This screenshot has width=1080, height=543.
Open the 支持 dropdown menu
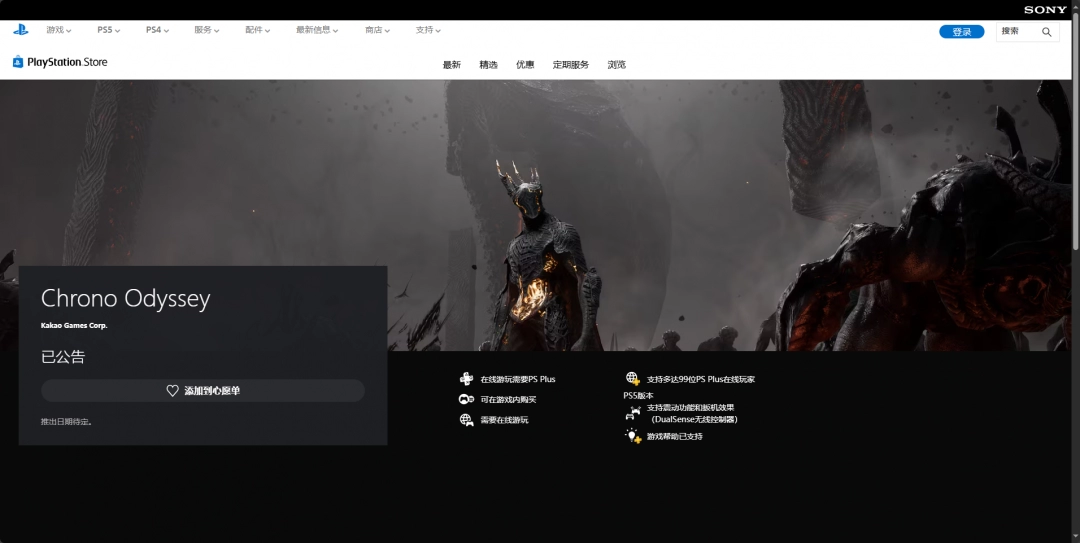(x=428, y=30)
